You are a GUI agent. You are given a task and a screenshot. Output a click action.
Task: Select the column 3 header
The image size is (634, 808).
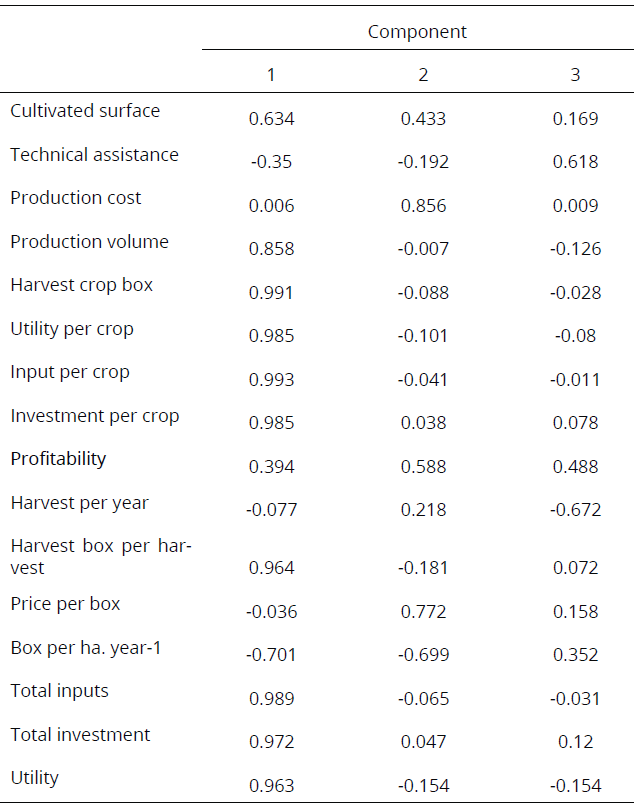tap(575, 75)
